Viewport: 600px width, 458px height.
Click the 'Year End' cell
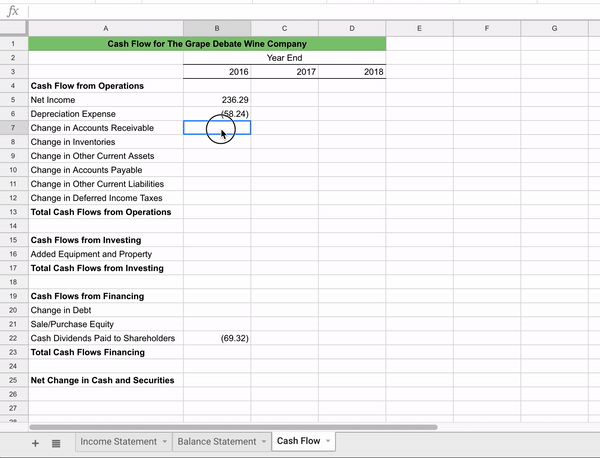[x=284, y=58]
